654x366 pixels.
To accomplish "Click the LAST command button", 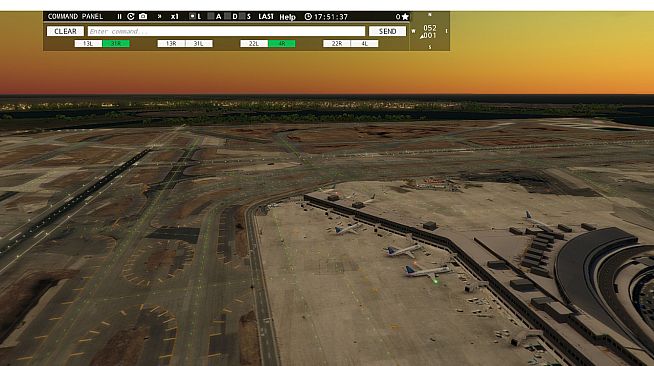I will pos(266,17).
